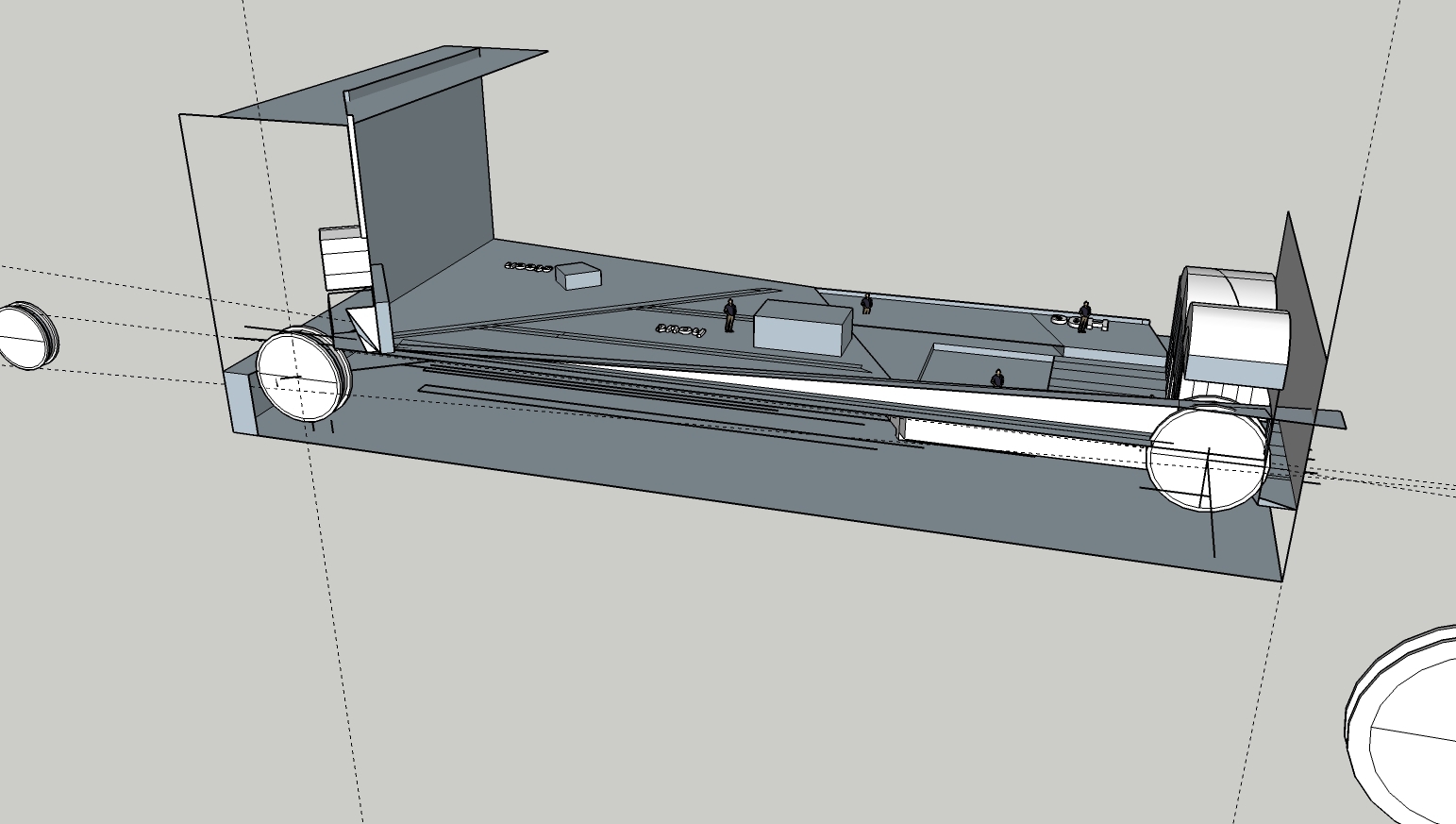
Task: Select the 3D text left of the standing person
Action: tap(680, 330)
